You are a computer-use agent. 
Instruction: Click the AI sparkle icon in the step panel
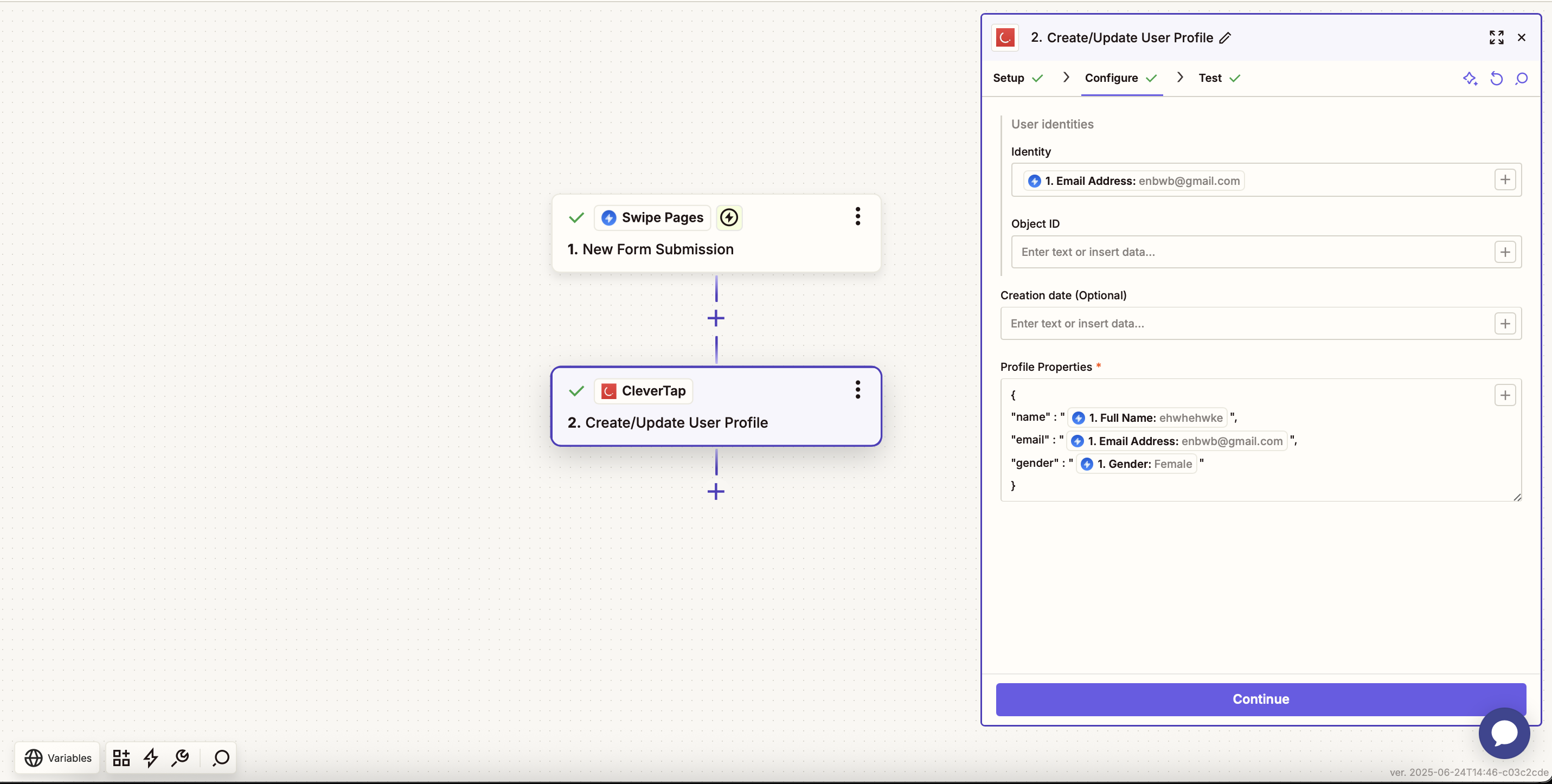(x=1470, y=78)
